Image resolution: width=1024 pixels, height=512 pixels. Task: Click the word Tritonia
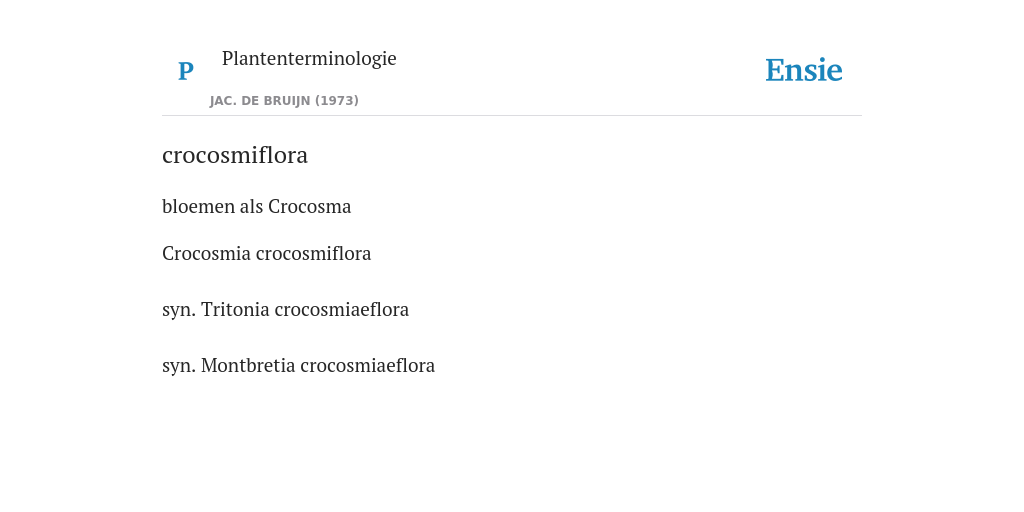236,310
